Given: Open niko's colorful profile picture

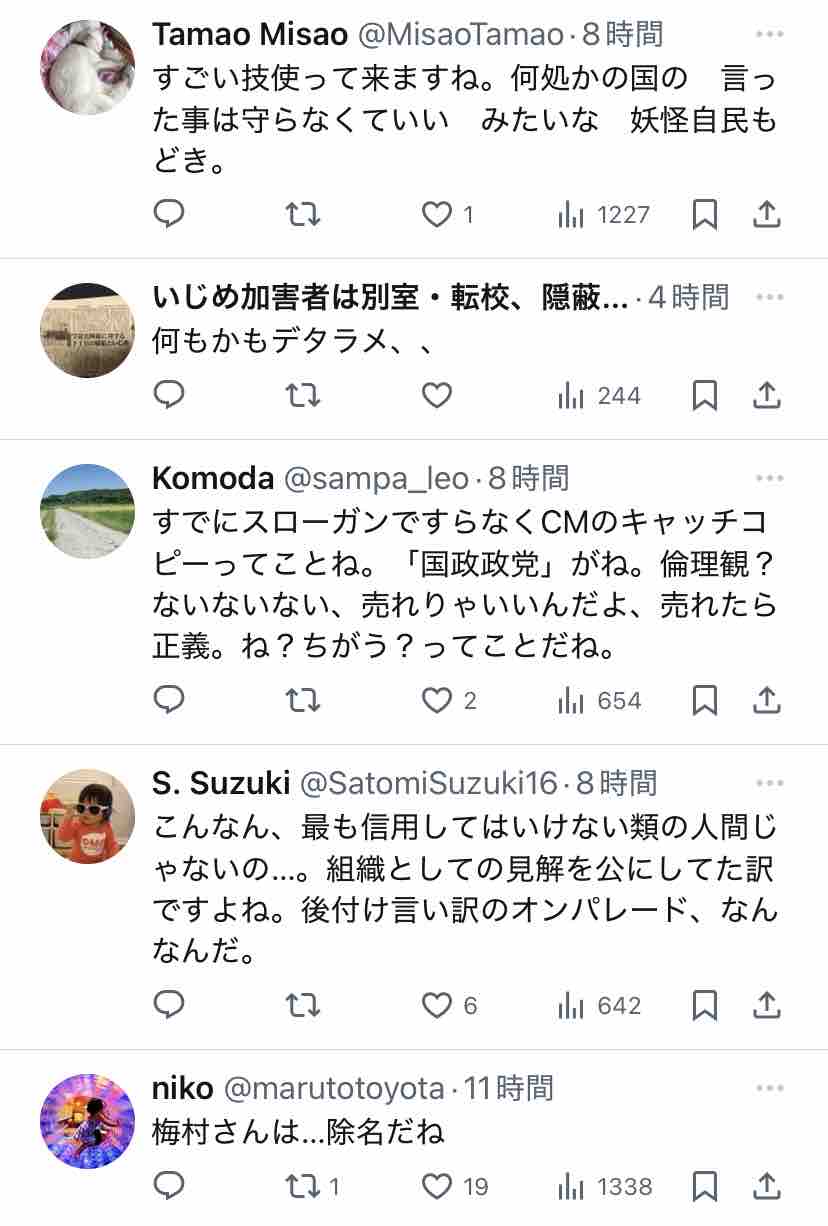Looking at the screenshot, I should pyautogui.click(x=87, y=1121).
